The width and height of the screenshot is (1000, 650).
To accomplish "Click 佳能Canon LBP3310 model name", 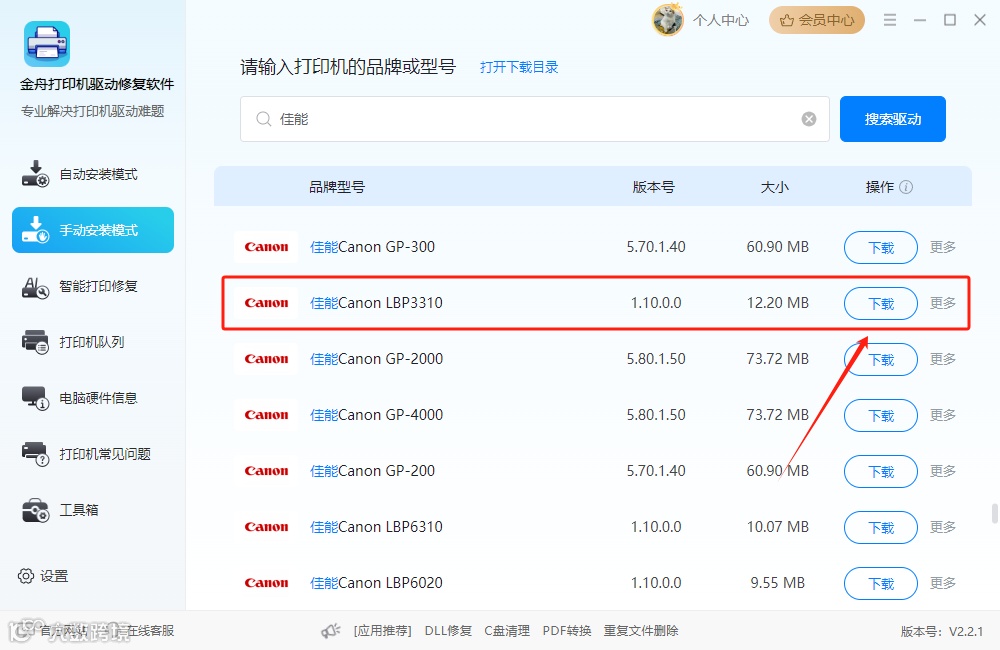I will coord(376,303).
